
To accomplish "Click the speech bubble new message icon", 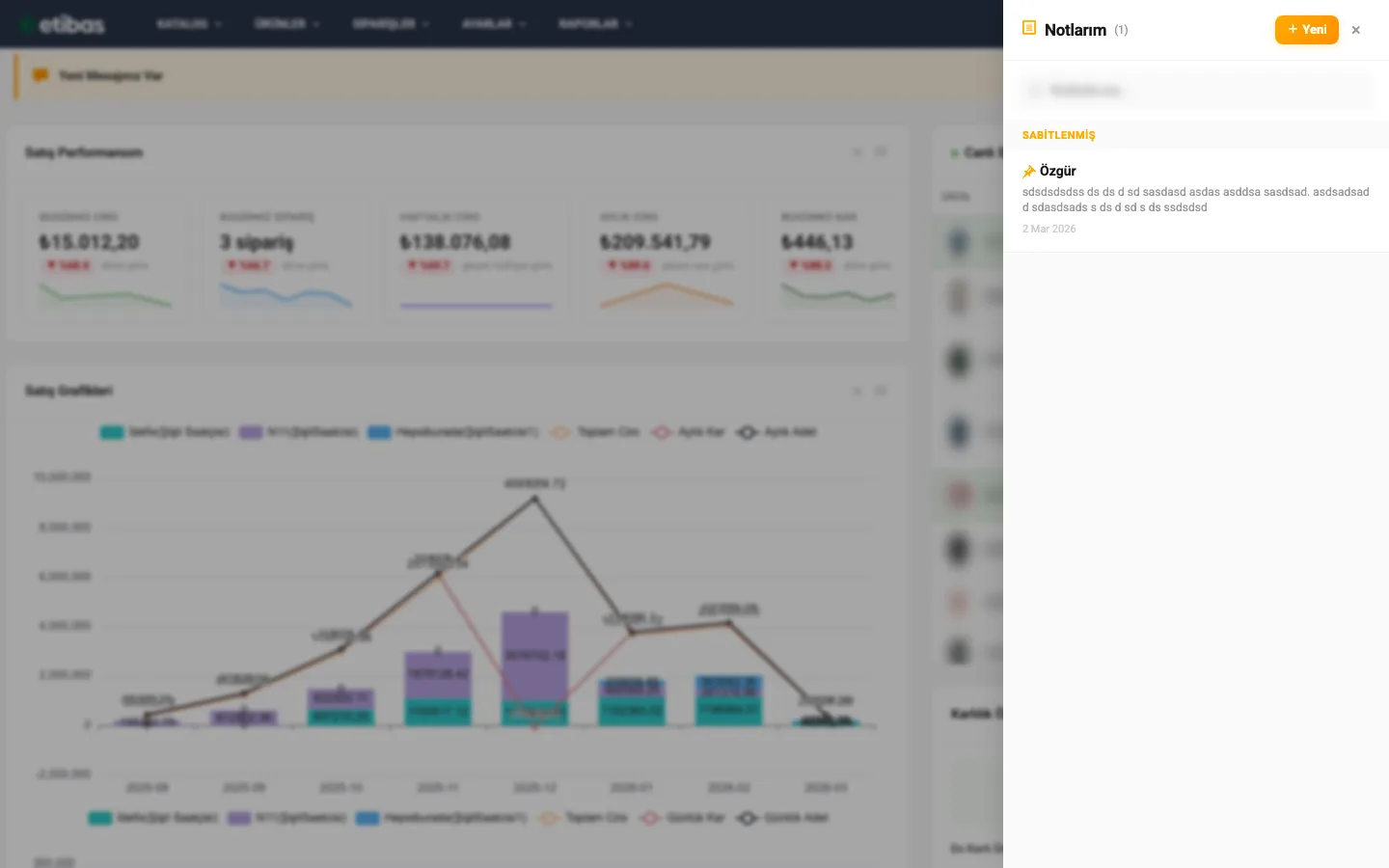I will click(x=41, y=75).
